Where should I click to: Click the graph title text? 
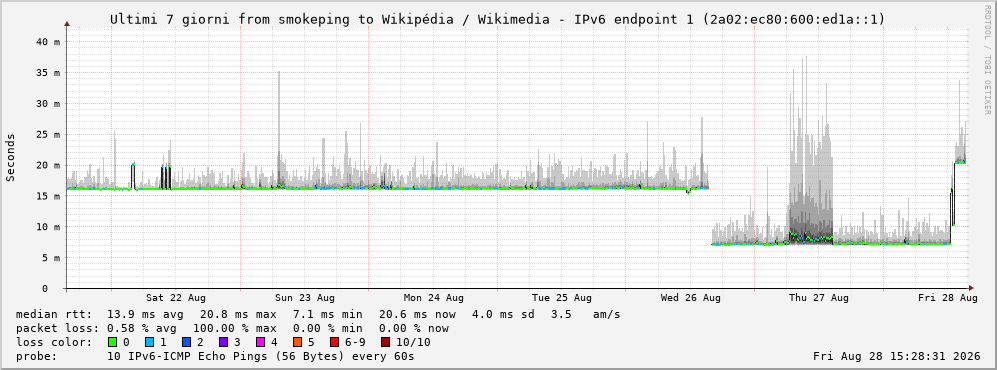pyautogui.click(x=497, y=20)
